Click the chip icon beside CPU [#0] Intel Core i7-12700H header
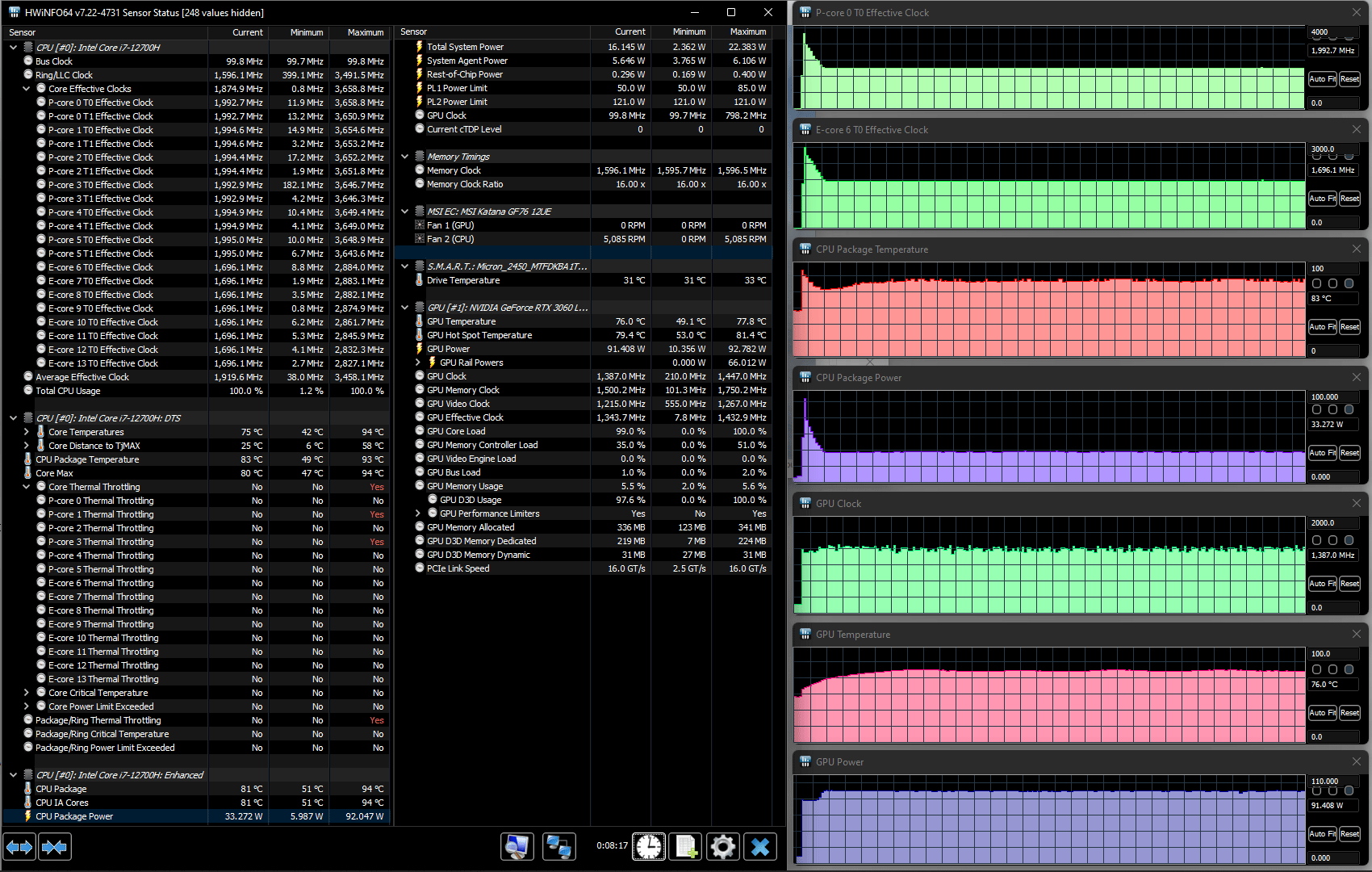This screenshot has height=872, width=1372. click(28, 47)
